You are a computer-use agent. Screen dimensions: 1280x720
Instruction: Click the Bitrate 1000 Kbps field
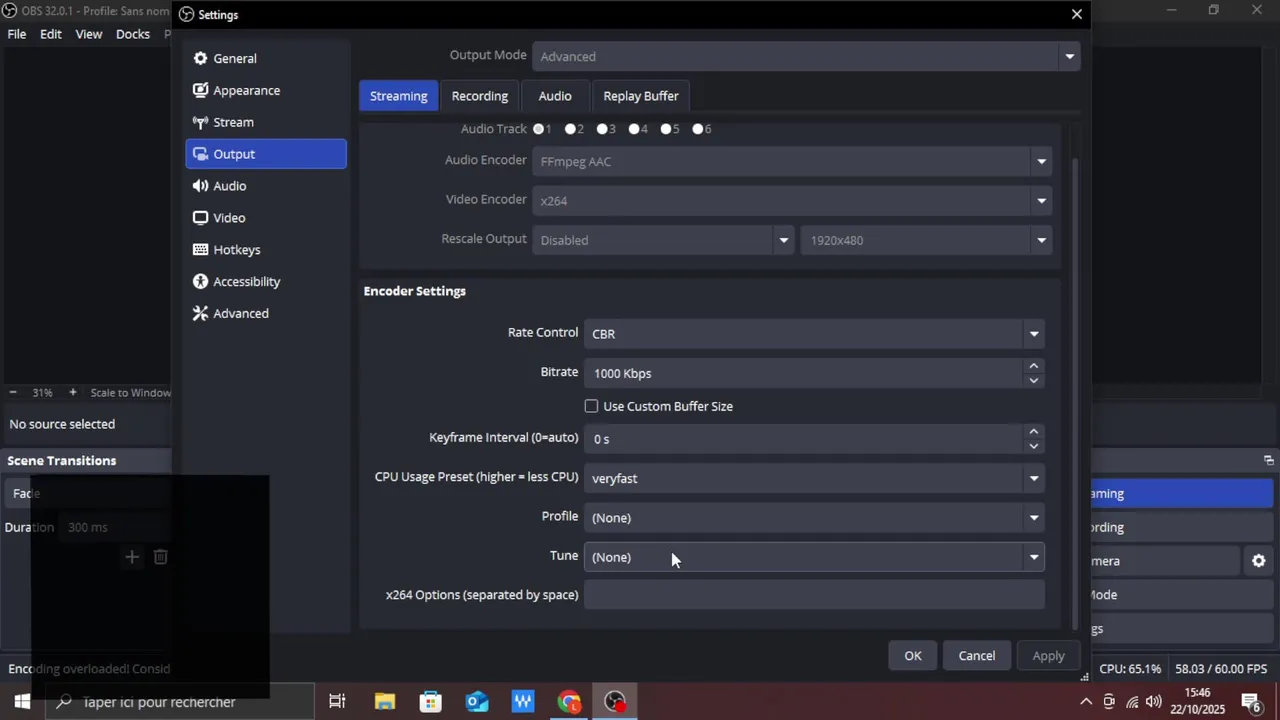tap(804, 373)
